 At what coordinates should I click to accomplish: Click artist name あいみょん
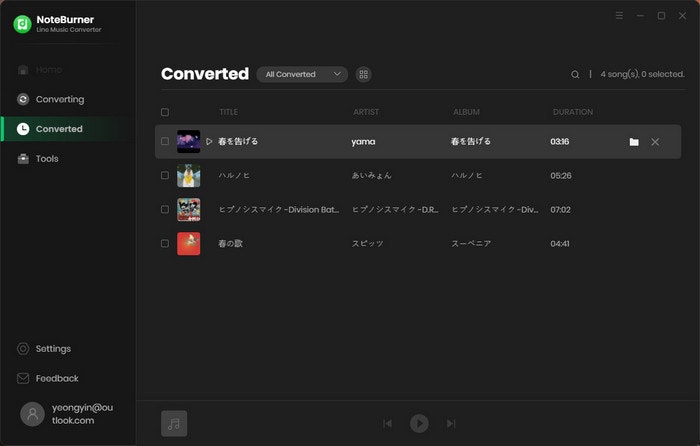pos(371,175)
